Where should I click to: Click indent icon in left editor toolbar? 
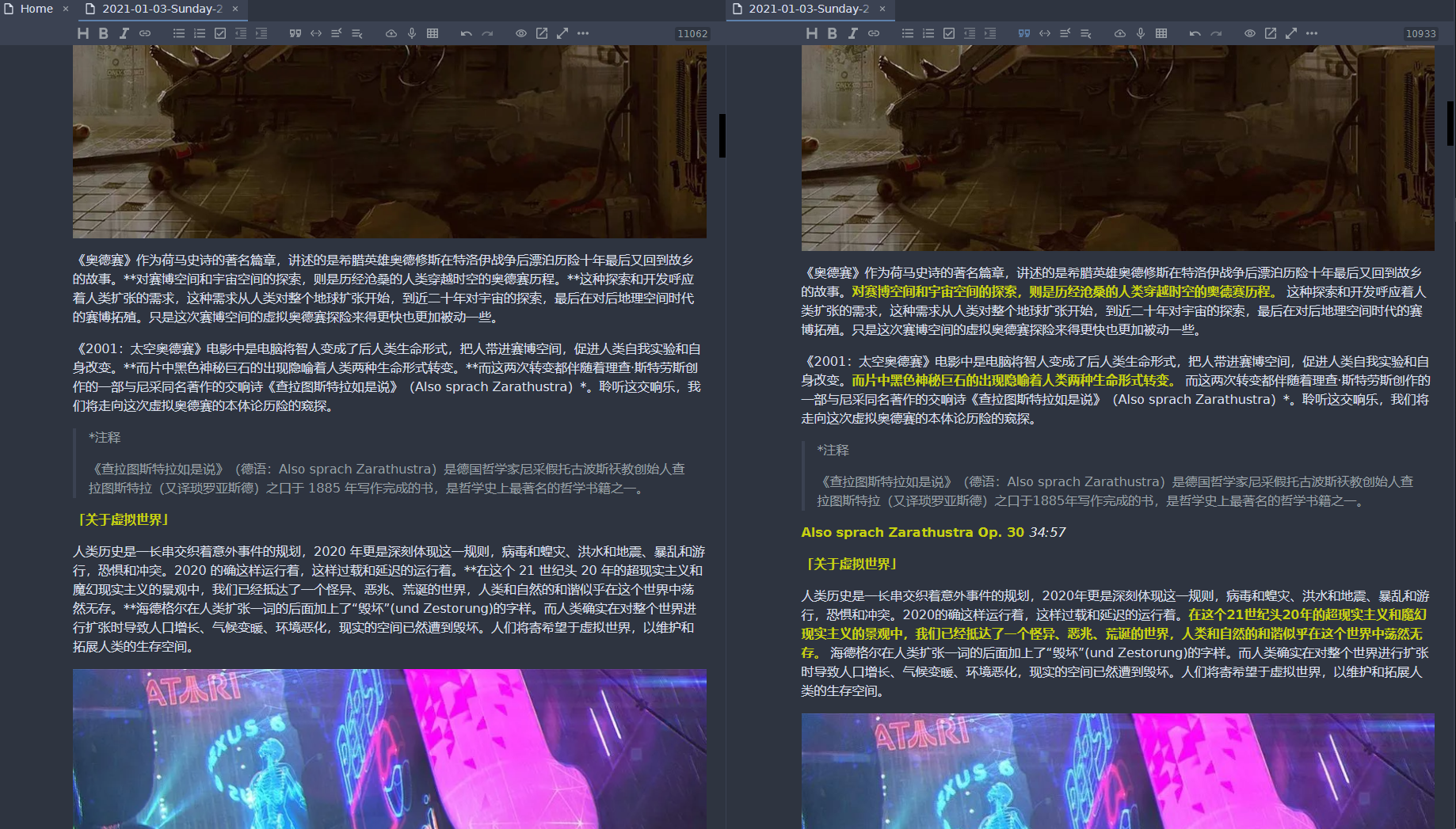[x=261, y=33]
